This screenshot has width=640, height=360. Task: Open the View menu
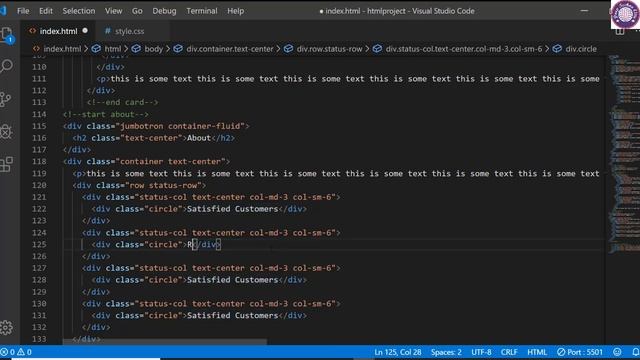point(113,11)
